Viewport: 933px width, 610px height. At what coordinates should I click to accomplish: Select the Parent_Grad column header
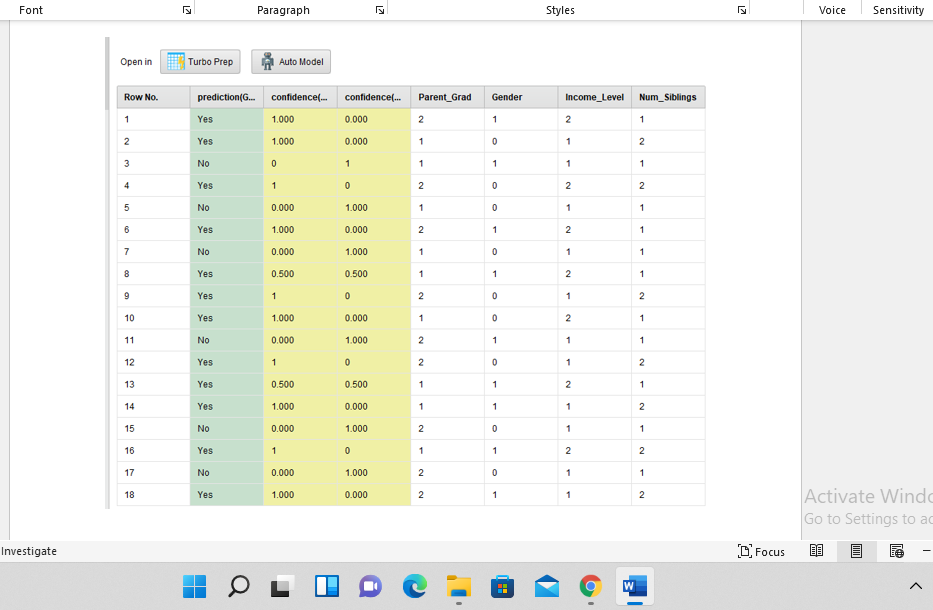(x=446, y=96)
